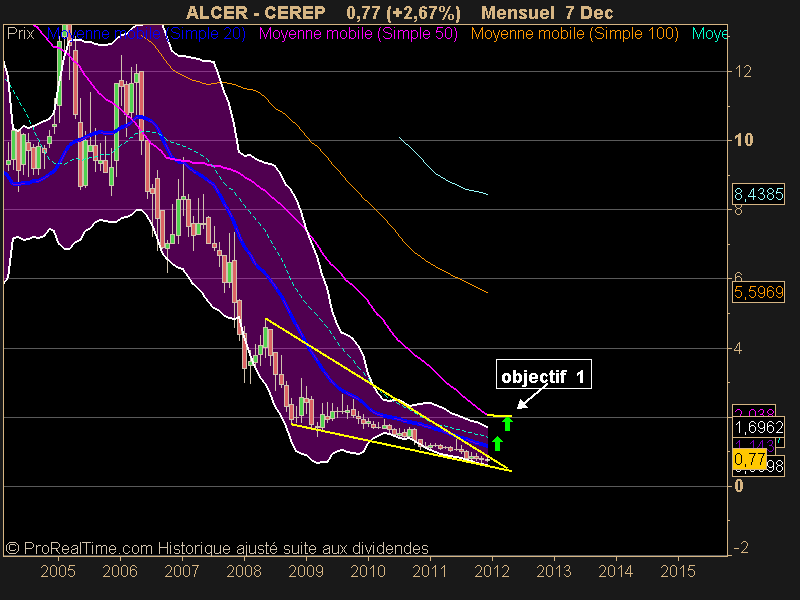800x600 pixels.
Task: Select 2014 on the time axis
Action: [x=616, y=571]
